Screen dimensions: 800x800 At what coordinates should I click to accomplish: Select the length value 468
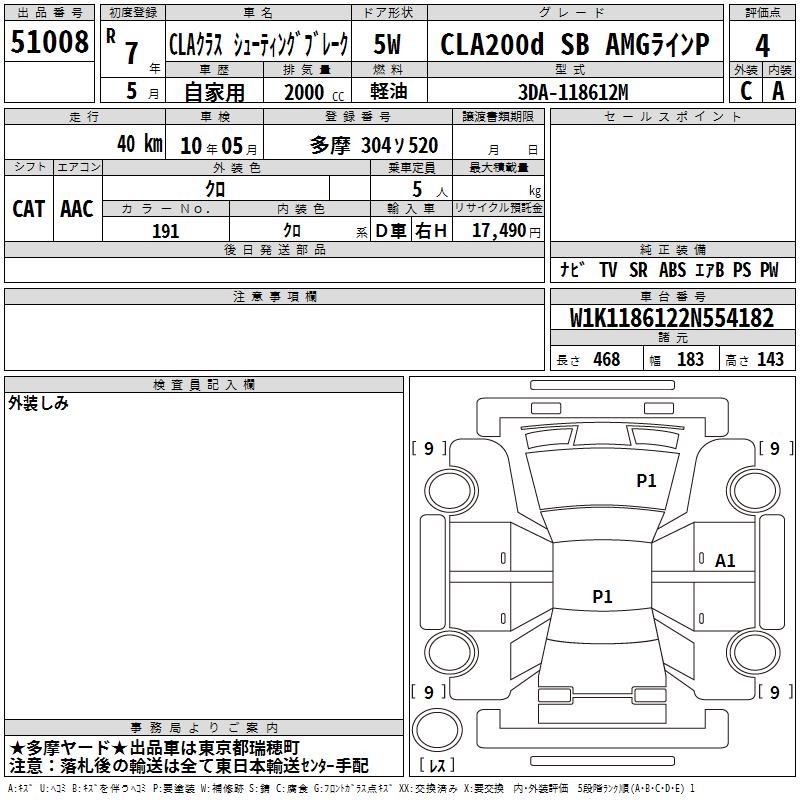607,360
